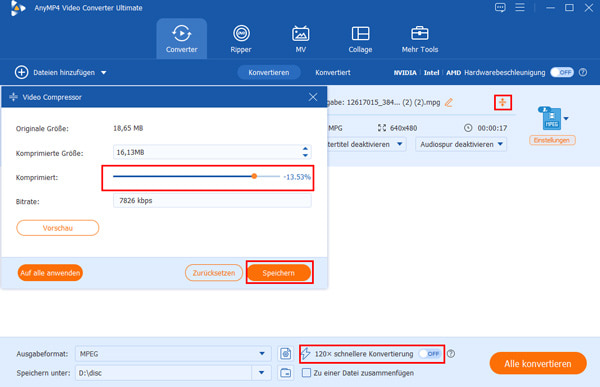This screenshot has height=387, width=600.
Task: Click the pencil rename icon beside the filename
Action: [449, 102]
